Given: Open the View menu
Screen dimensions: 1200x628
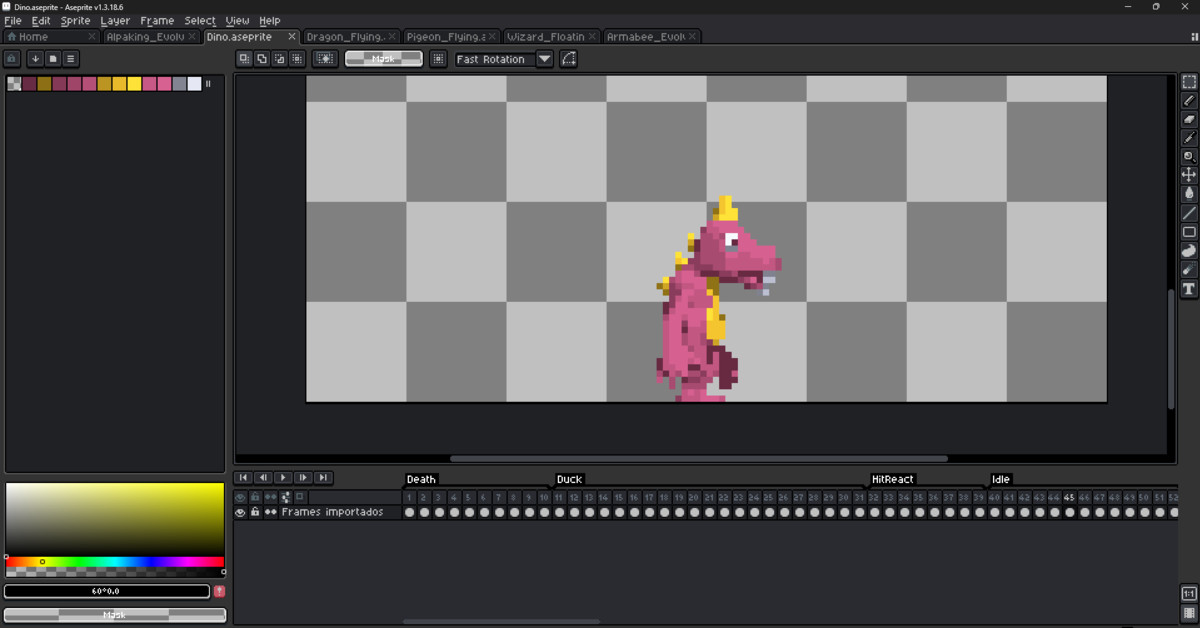Looking at the screenshot, I should (x=238, y=20).
